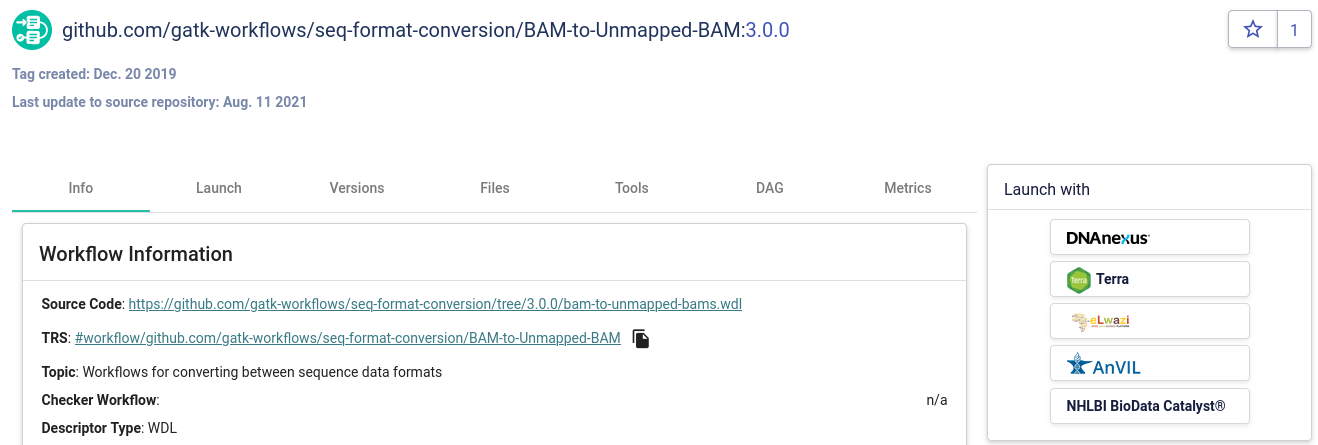Open the GitHub source code link
The height and width of the screenshot is (445, 1318).
[435, 304]
